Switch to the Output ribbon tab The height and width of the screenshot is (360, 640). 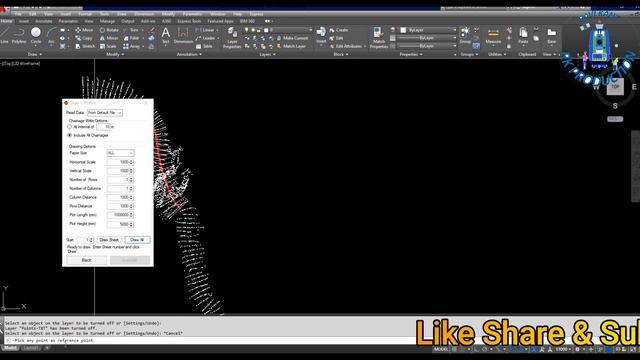tap(128, 21)
